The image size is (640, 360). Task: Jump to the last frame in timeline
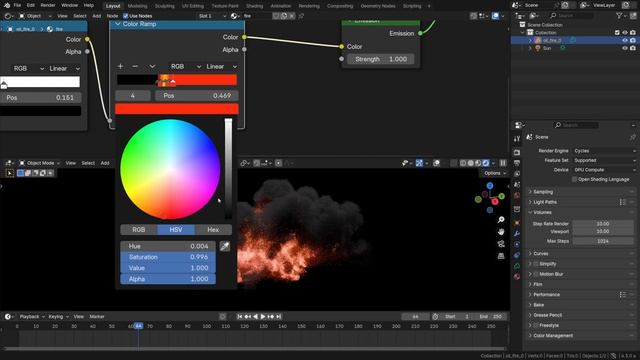click(x=278, y=316)
